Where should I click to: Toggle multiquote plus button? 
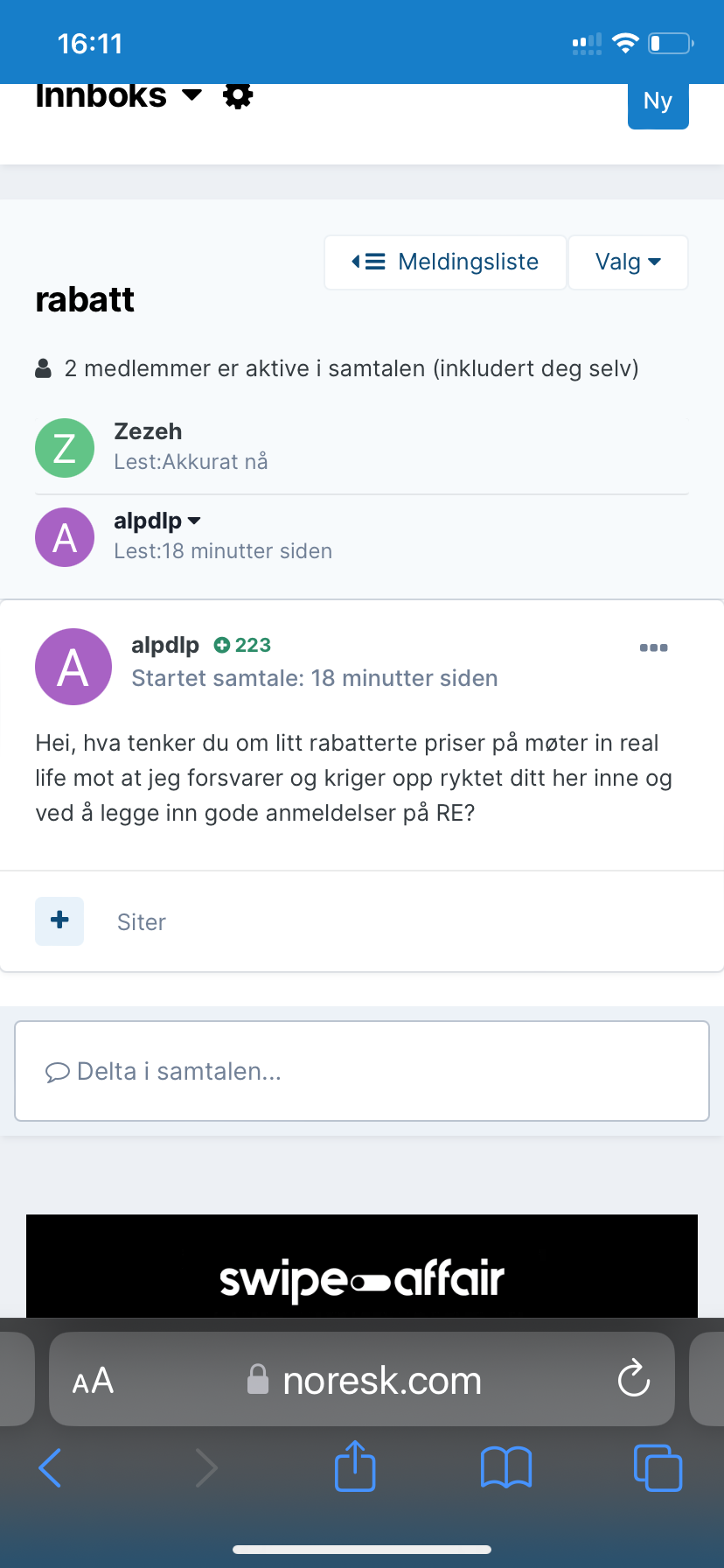tap(59, 920)
